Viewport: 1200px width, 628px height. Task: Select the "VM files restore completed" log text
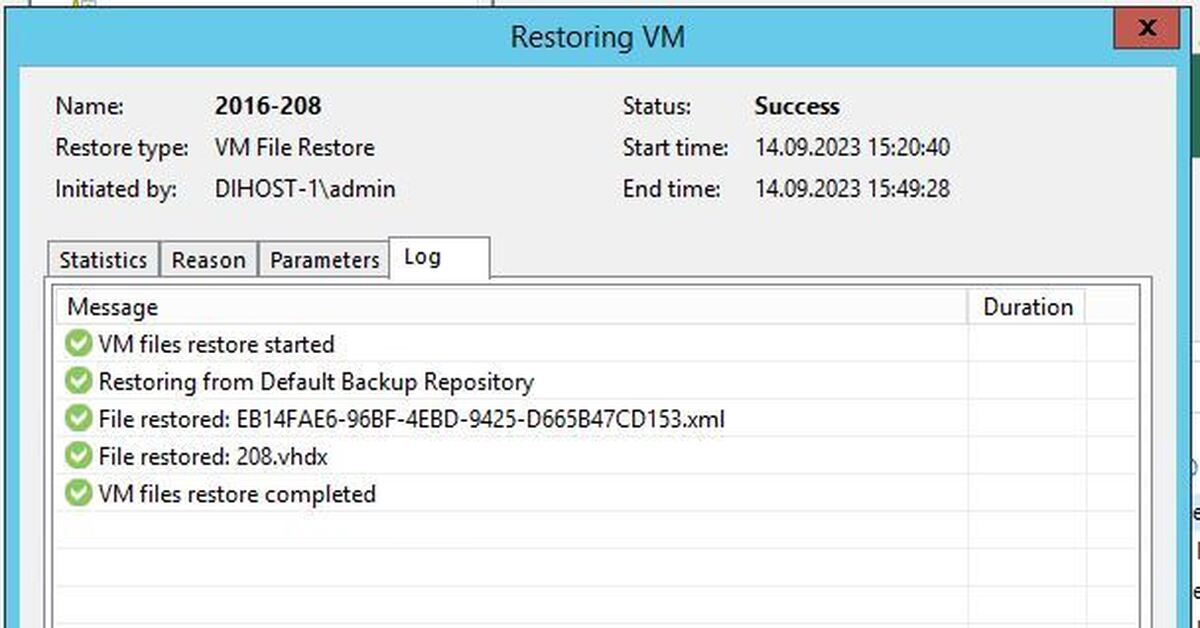[x=237, y=493]
